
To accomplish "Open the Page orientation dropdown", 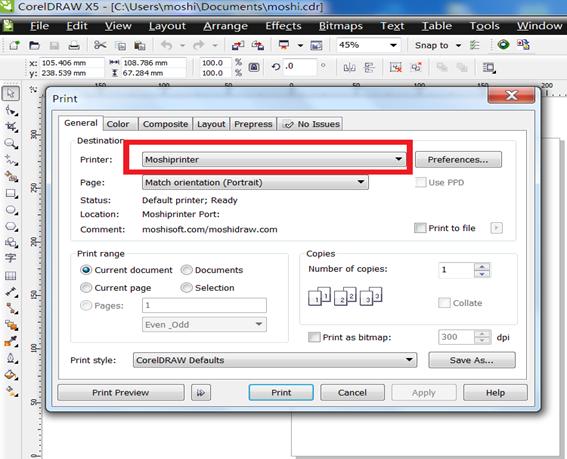I will (255, 182).
